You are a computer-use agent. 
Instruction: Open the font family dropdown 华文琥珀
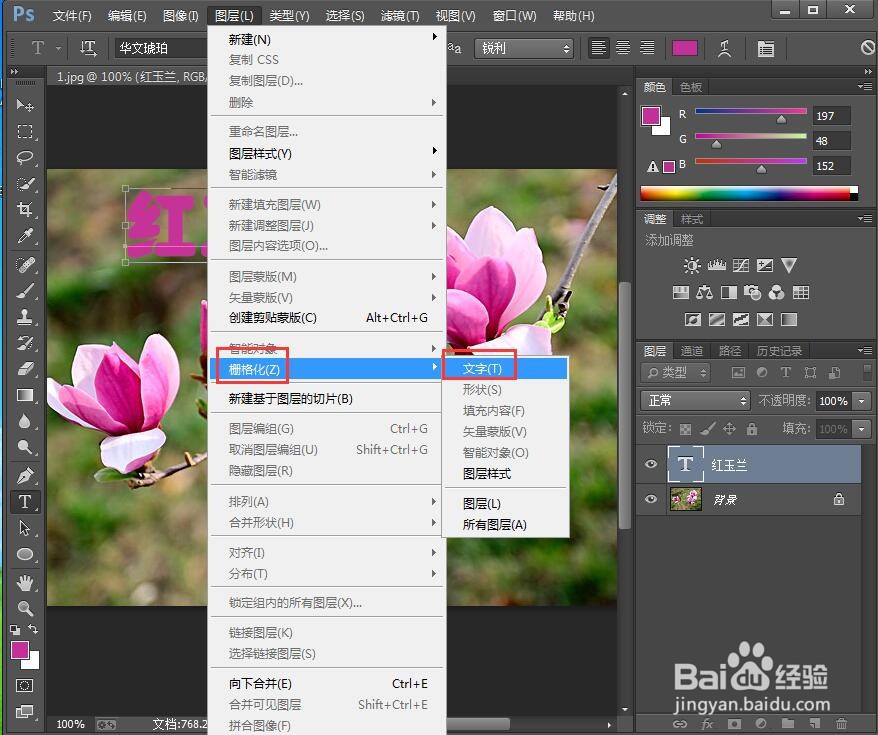160,47
